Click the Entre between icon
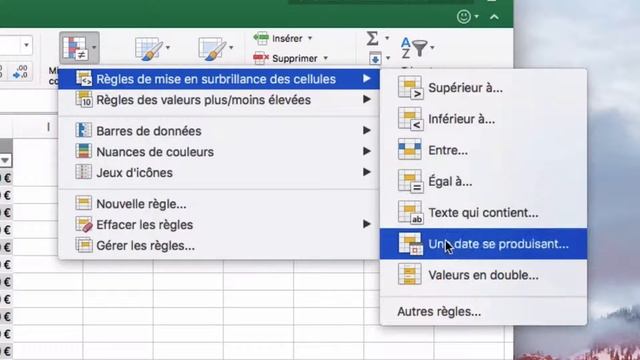This screenshot has height=360, width=640. 410,149
